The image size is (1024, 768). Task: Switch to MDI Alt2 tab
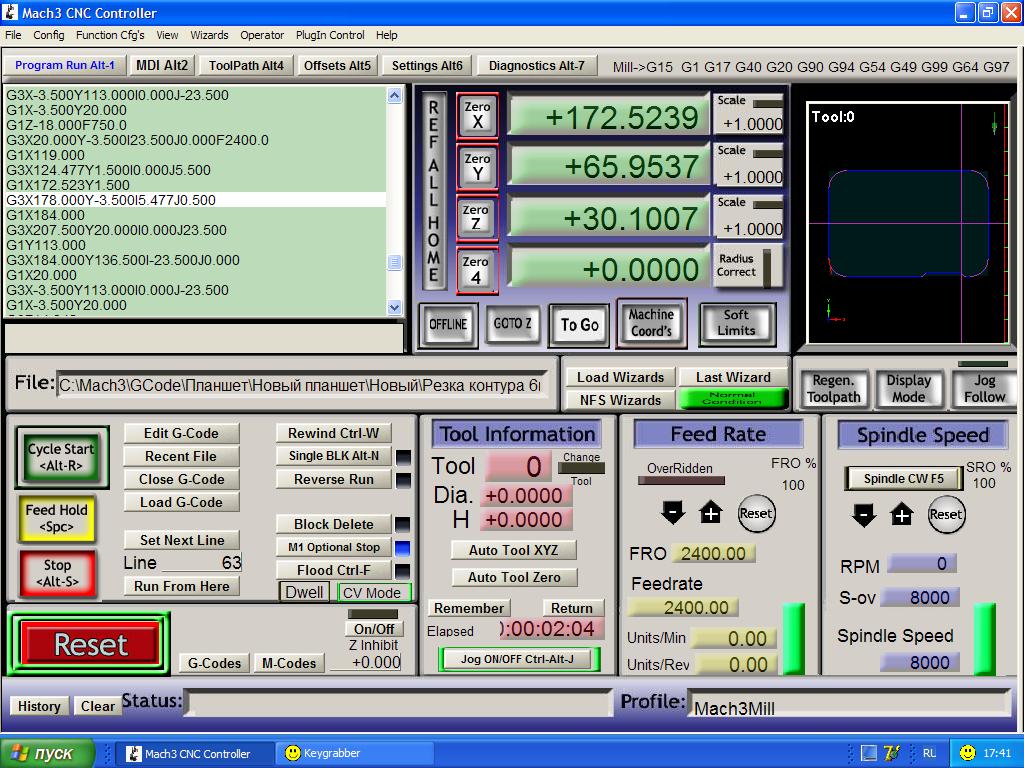click(162, 65)
